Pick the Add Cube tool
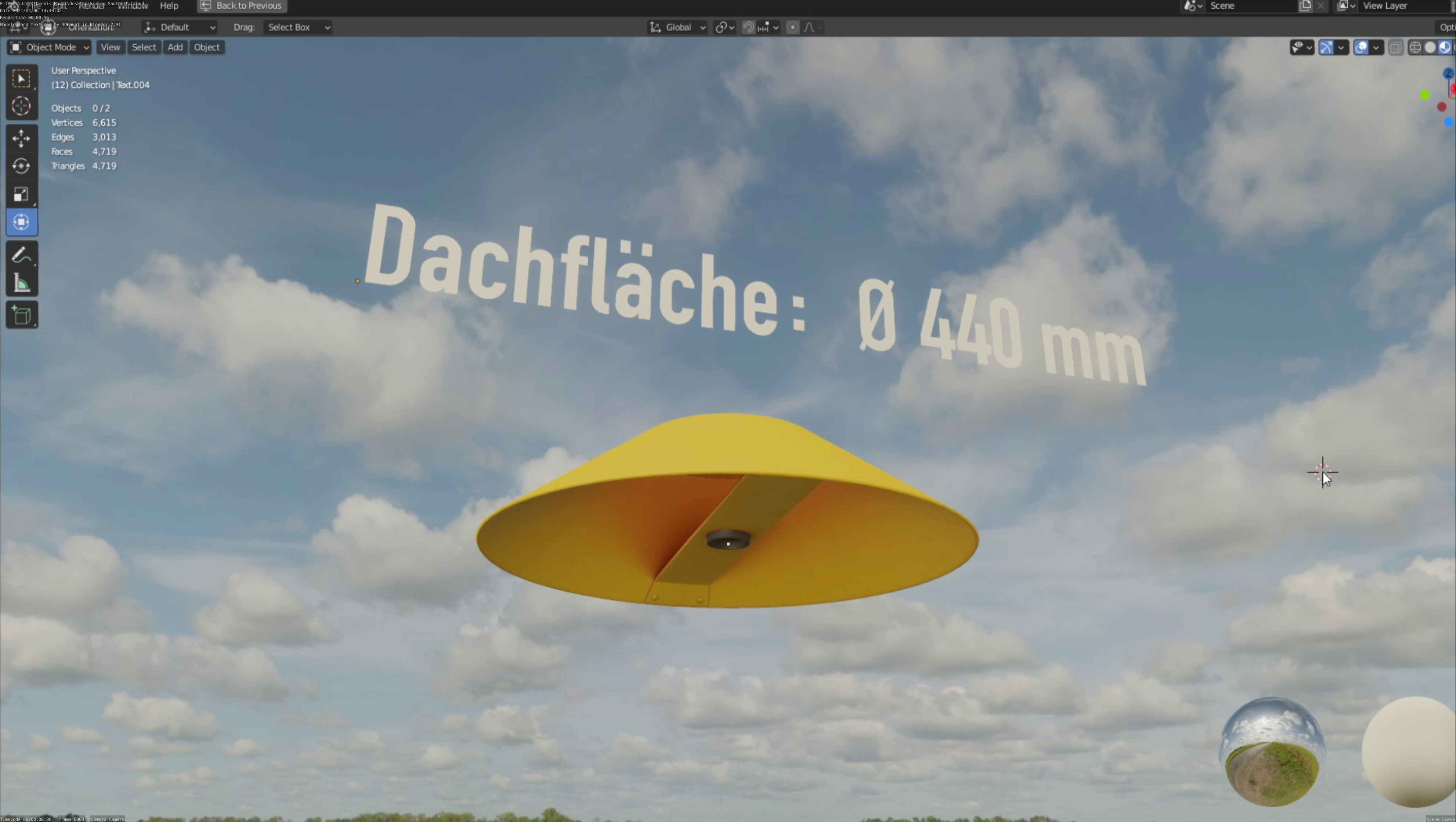The width and height of the screenshot is (1456, 822). point(21,315)
